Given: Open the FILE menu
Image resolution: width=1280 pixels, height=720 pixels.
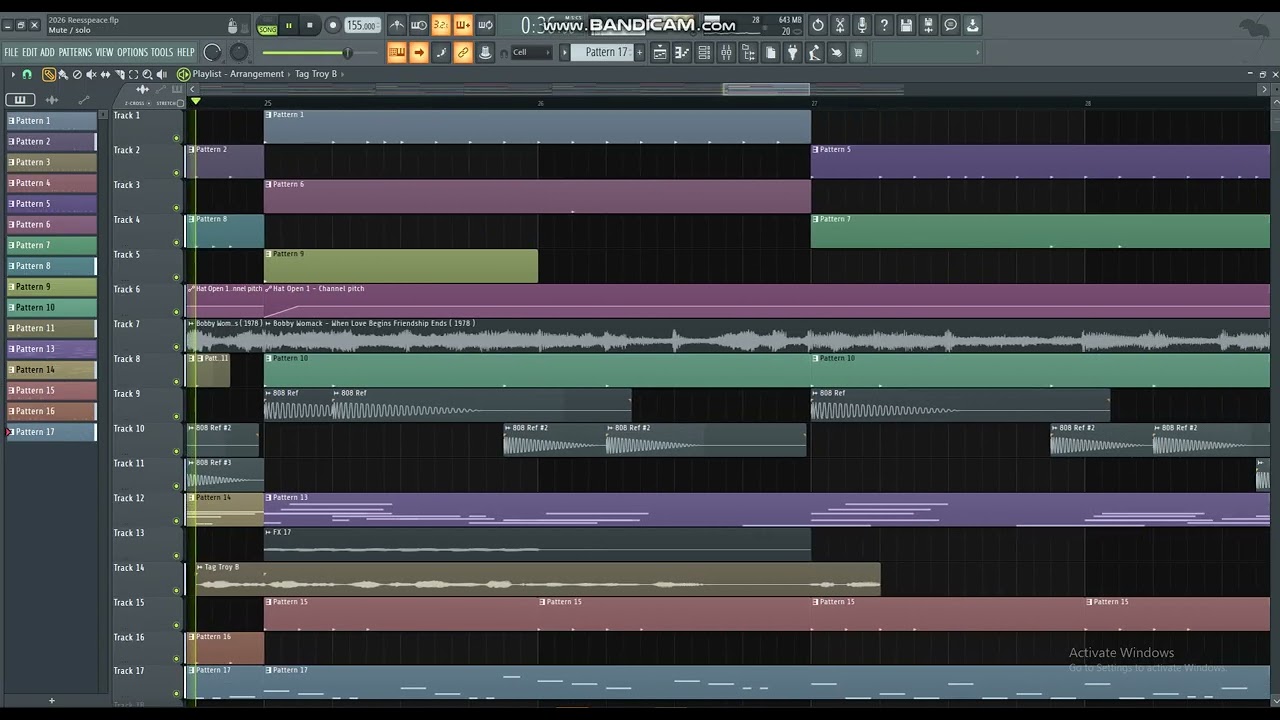Looking at the screenshot, I should point(11,52).
